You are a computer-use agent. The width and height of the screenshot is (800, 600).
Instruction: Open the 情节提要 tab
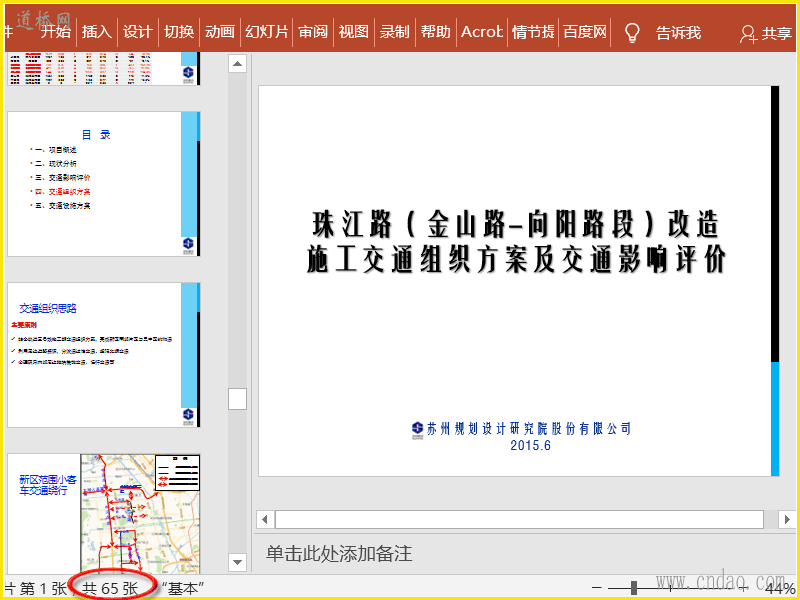coord(533,32)
